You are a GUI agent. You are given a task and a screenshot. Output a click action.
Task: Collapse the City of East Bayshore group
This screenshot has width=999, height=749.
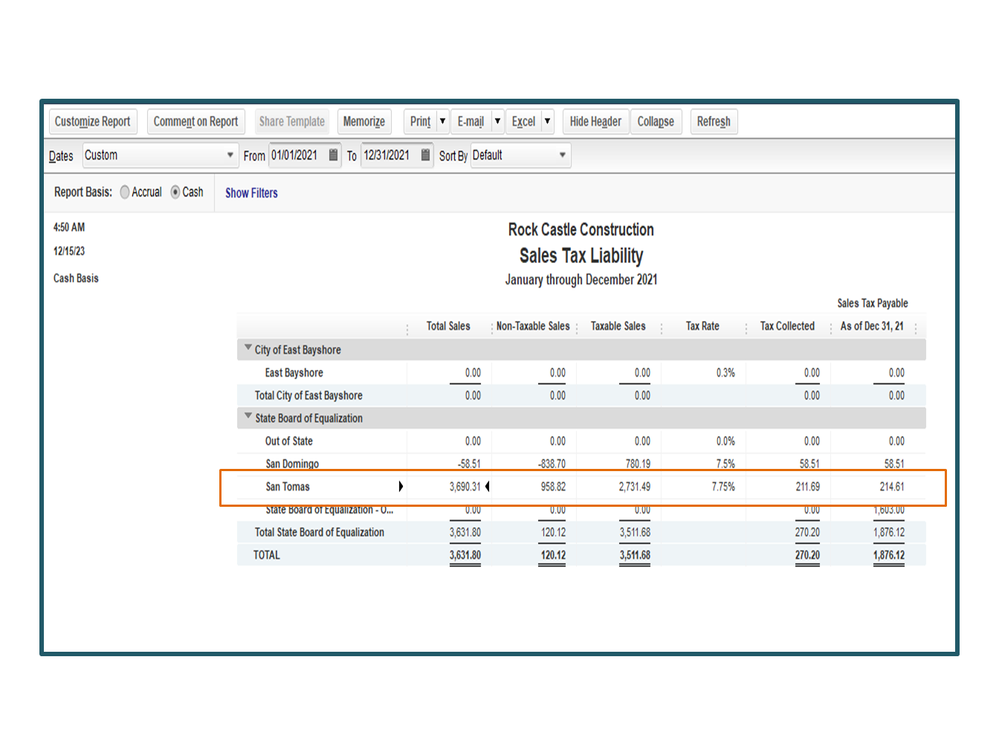[248, 348]
